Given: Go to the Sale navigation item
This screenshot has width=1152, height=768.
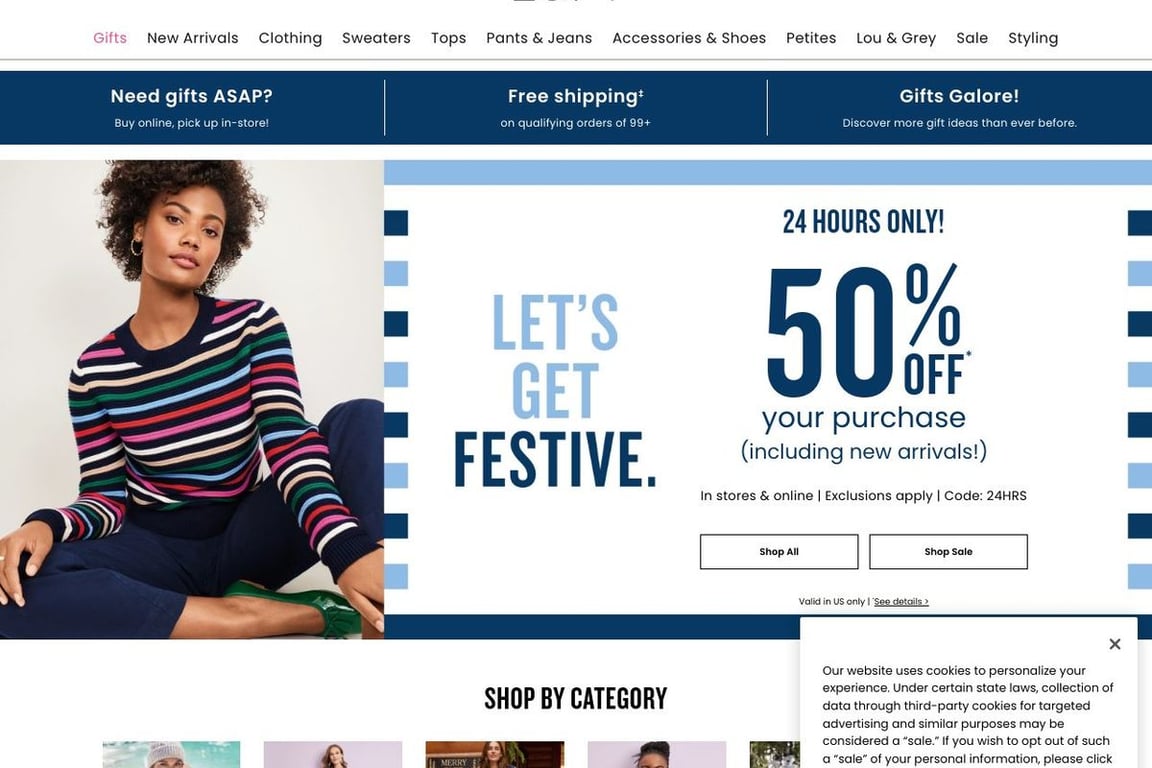Looking at the screenshot, I should pyautogui.click(x=972, y=38).
